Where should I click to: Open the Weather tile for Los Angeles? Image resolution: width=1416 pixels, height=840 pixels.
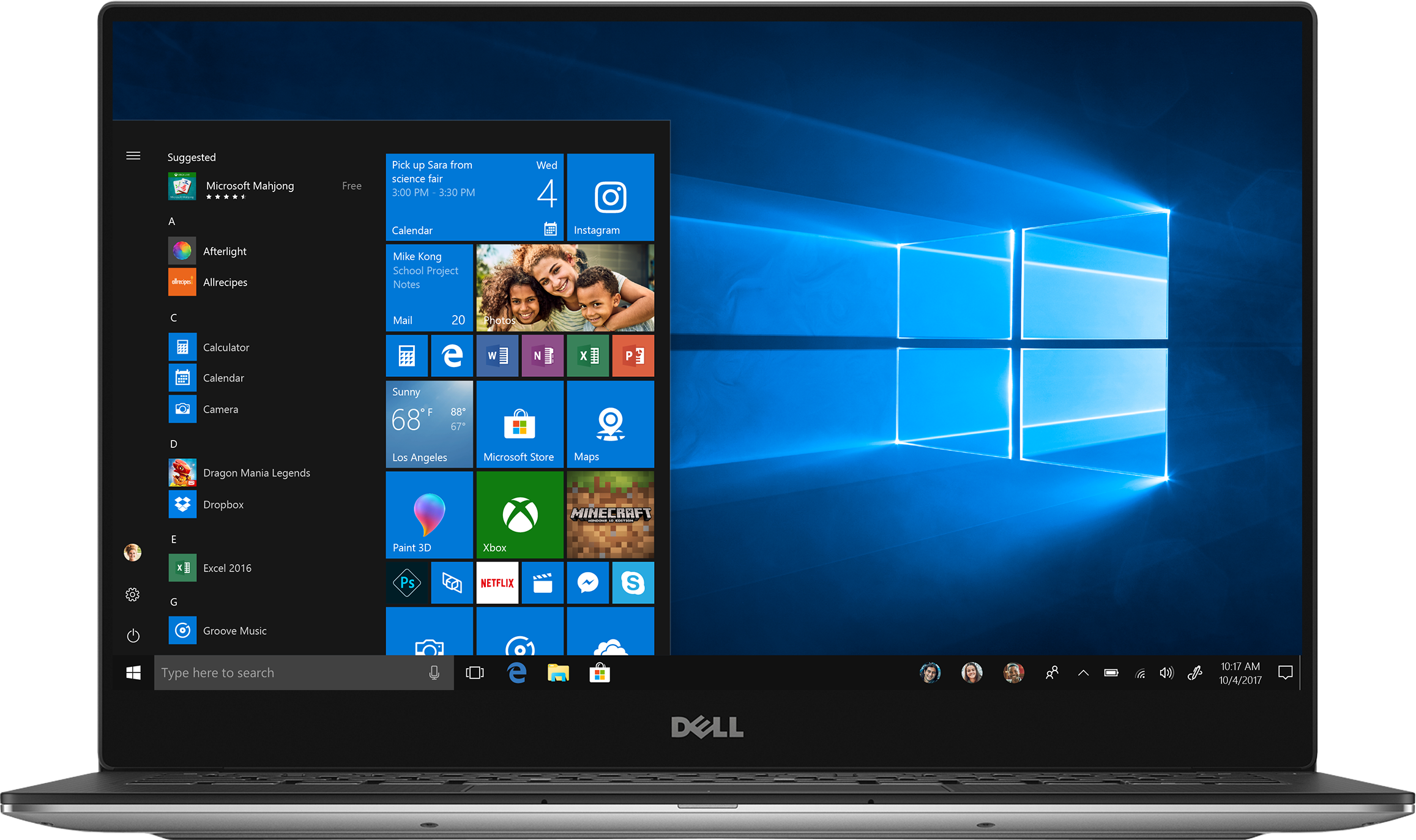(429, 424)
